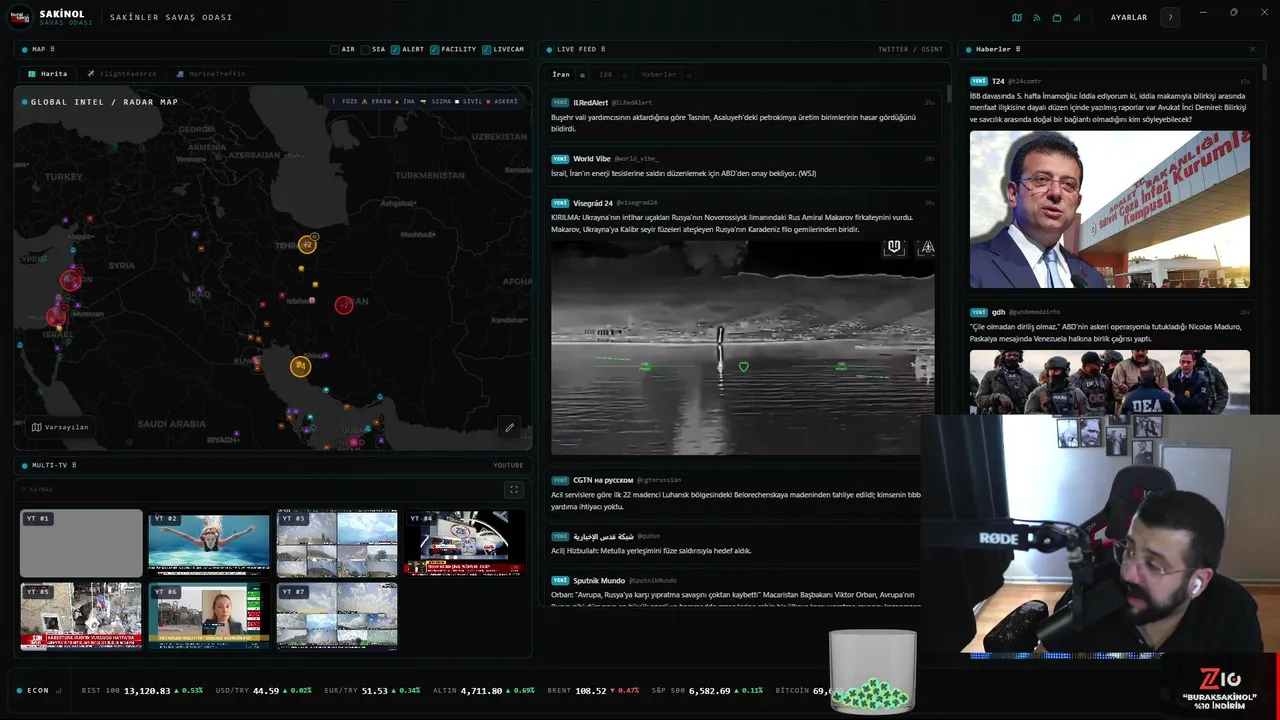Click the TWITTER / OSINT label
1280x720 pixels.
910,49
